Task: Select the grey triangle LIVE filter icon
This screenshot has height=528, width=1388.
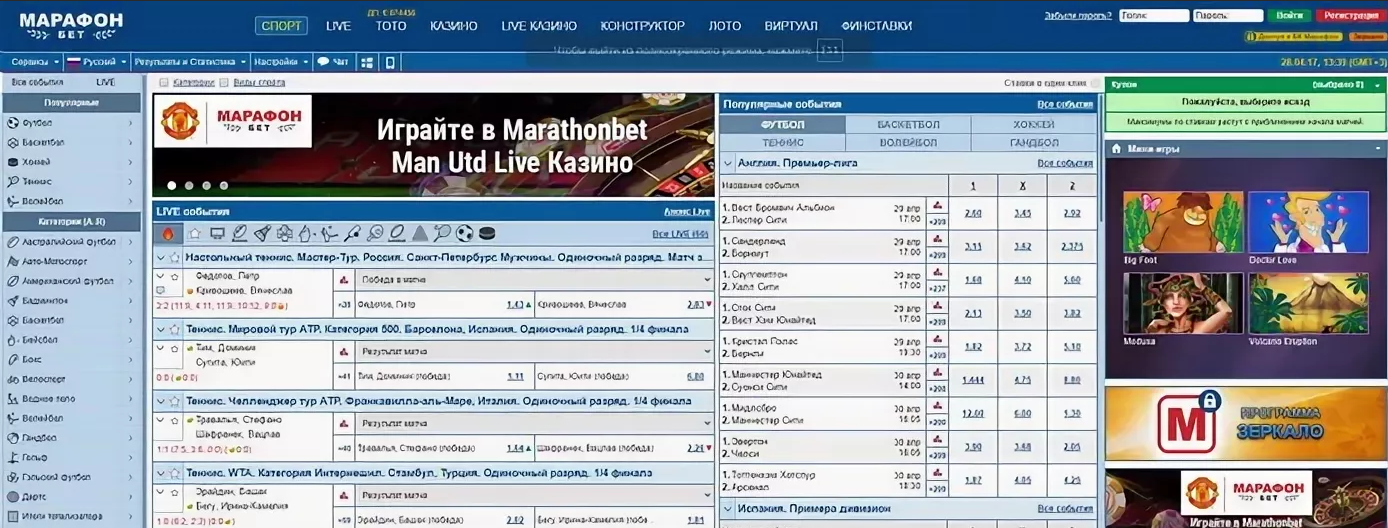Action: 420,233
